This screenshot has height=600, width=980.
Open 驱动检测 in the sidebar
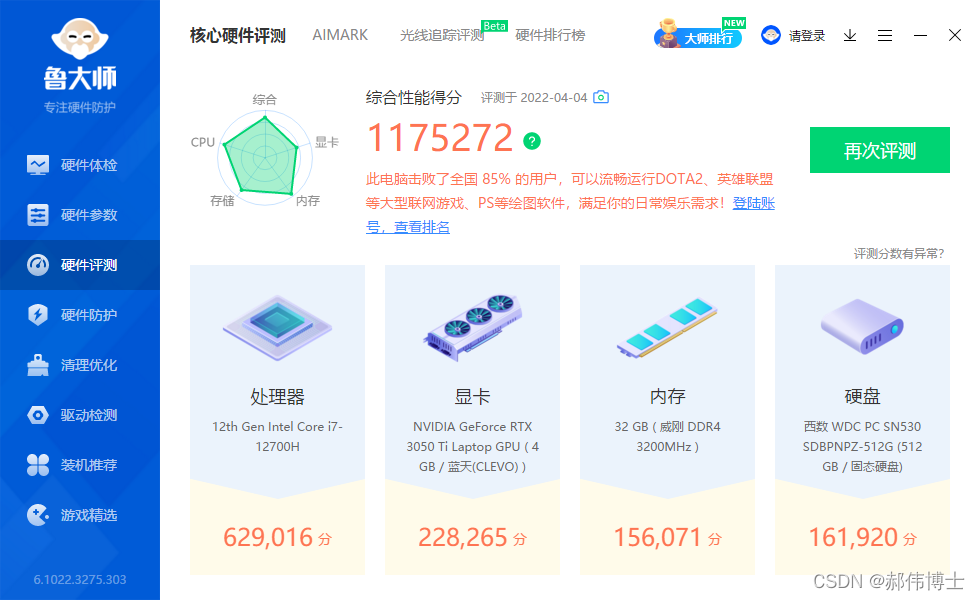click(x=80, y=415)
